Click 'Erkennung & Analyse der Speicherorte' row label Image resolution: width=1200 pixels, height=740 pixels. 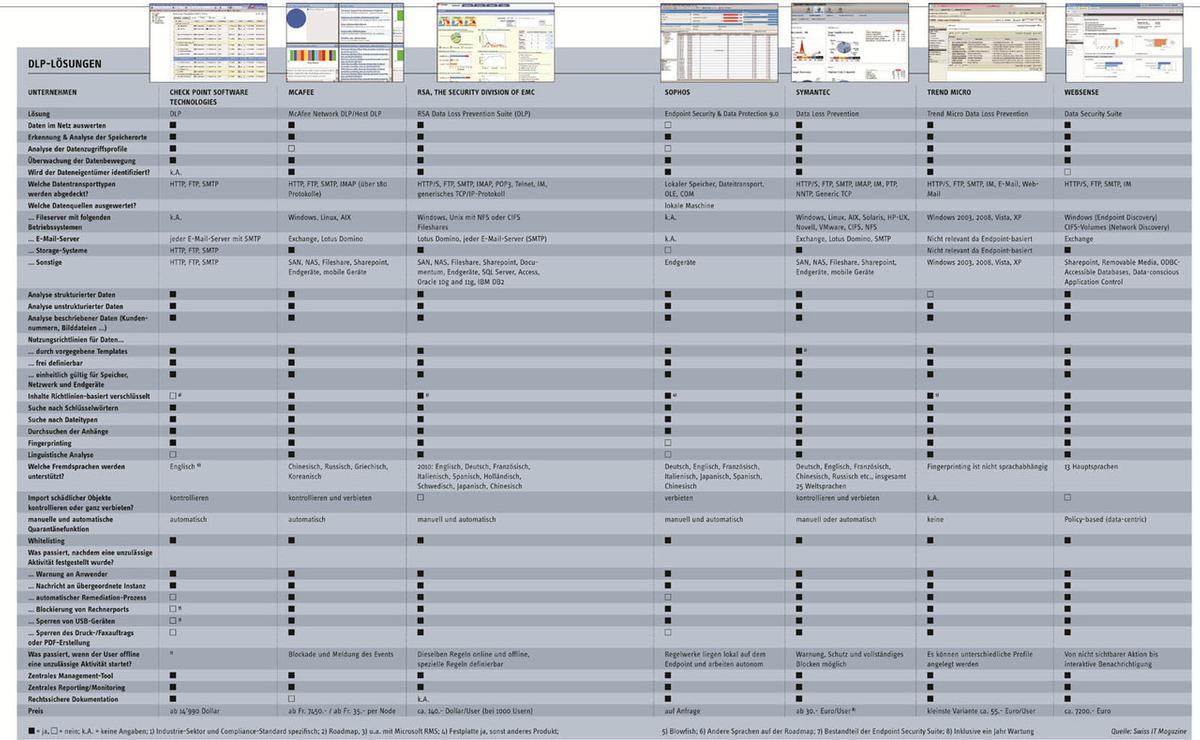pos(86,137)
